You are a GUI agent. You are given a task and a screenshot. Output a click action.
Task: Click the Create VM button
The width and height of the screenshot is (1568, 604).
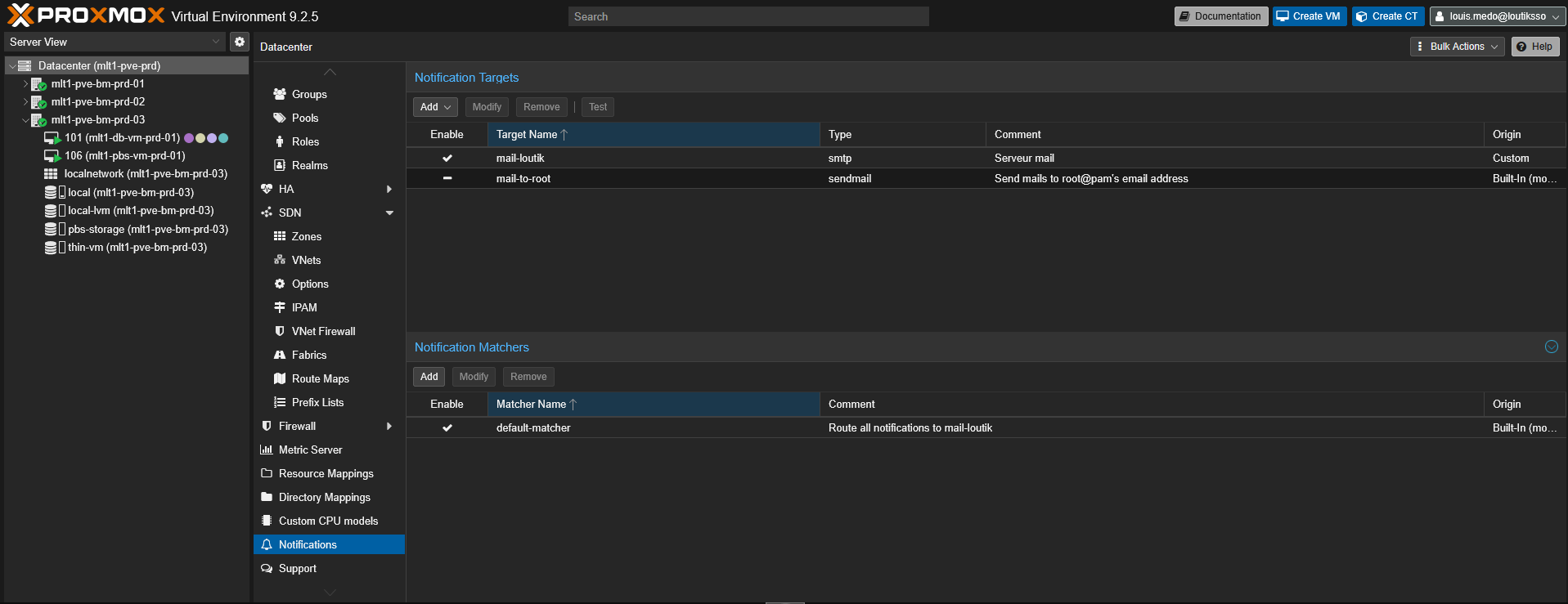click(1309, 16)
